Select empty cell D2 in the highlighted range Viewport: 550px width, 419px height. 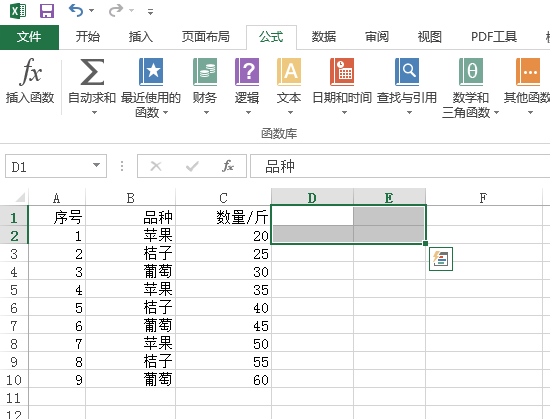(x=313, y=234)
